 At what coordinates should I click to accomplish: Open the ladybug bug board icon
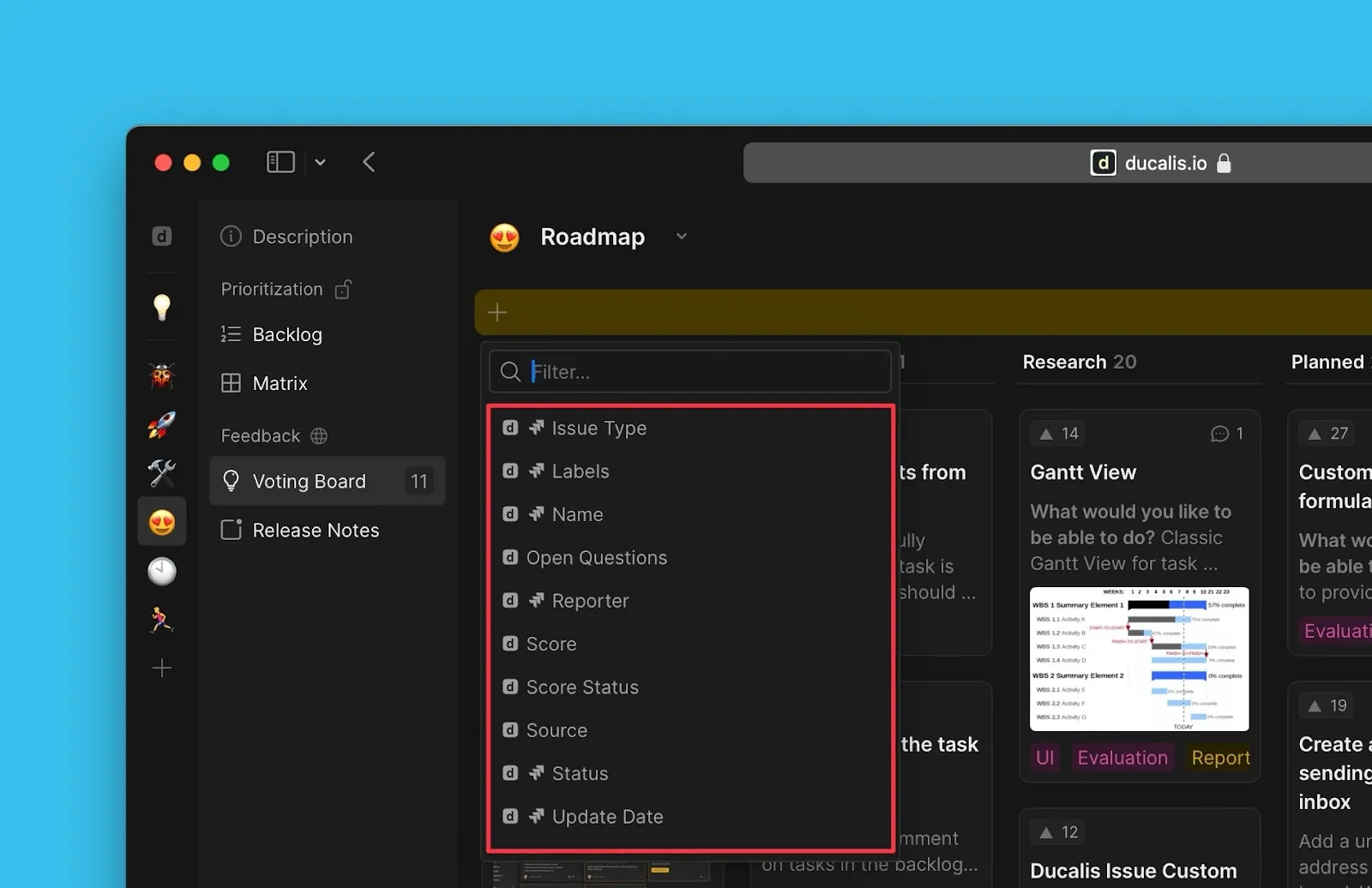click(161, 375)
